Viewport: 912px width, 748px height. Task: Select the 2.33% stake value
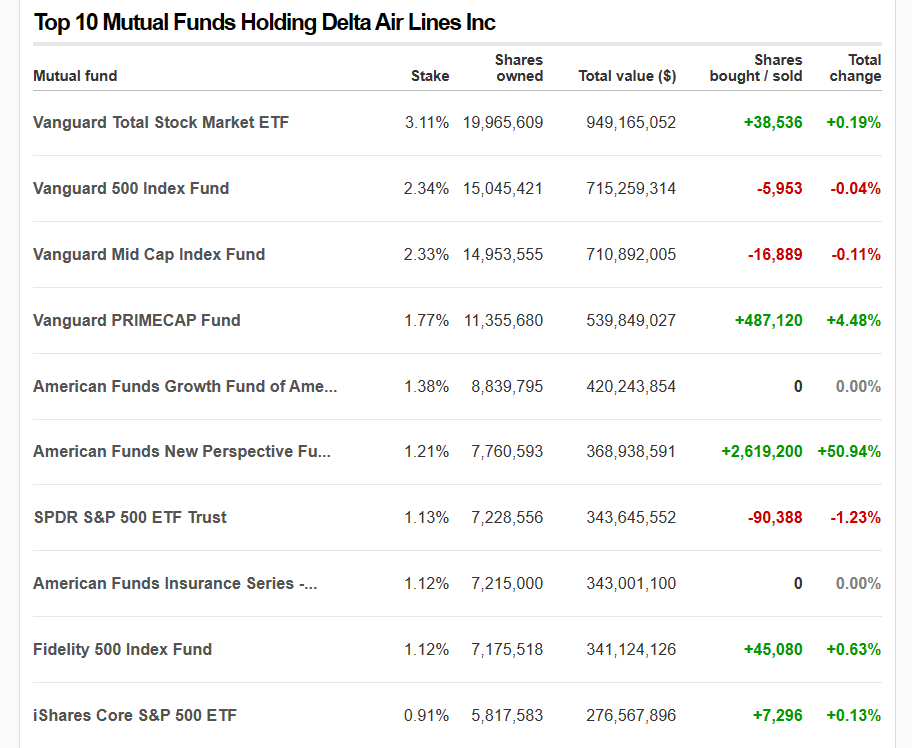pyautogui.click(x=426, y=255)
